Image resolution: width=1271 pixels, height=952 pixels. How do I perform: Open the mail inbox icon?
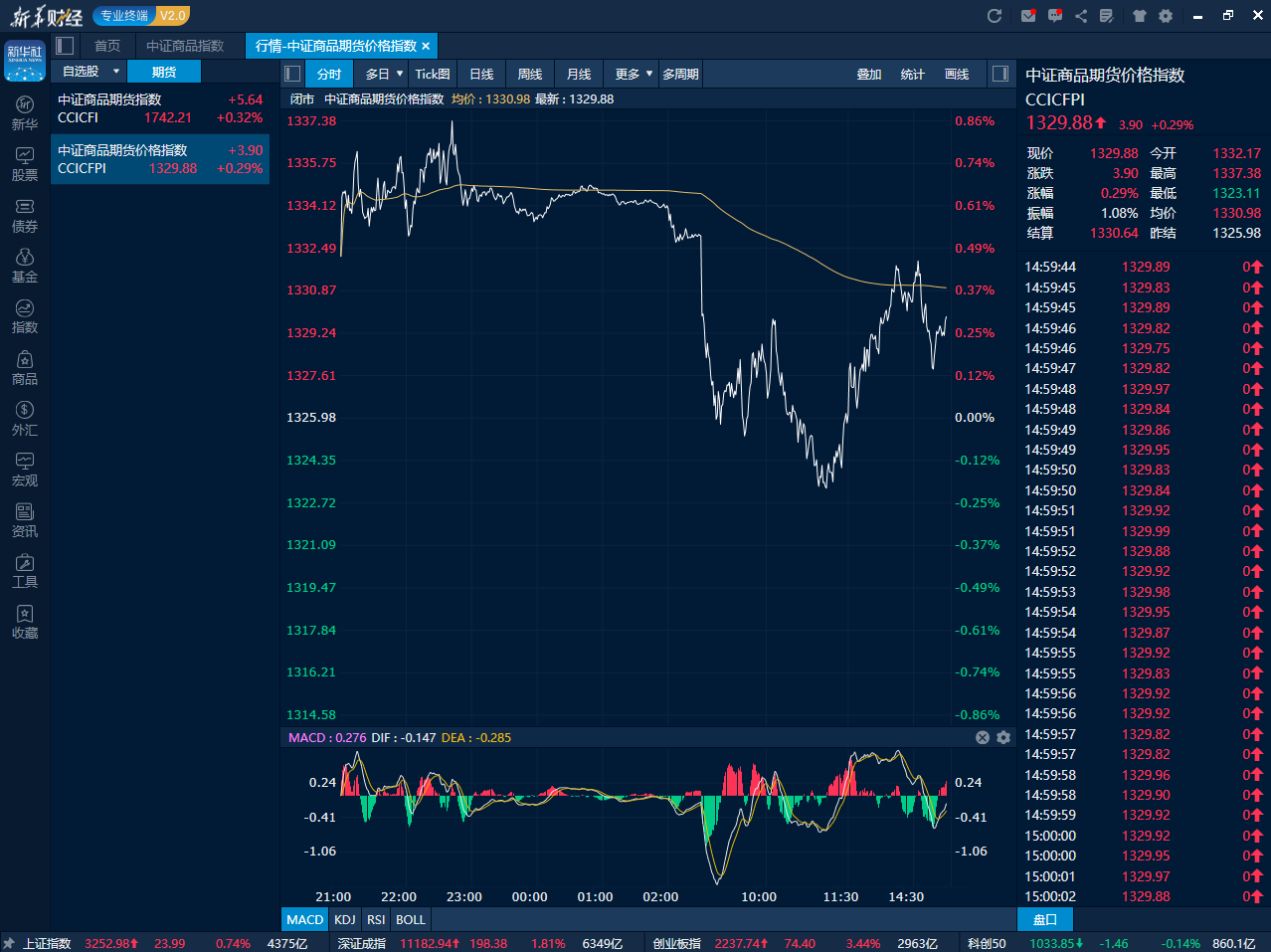click(1028, 16)
